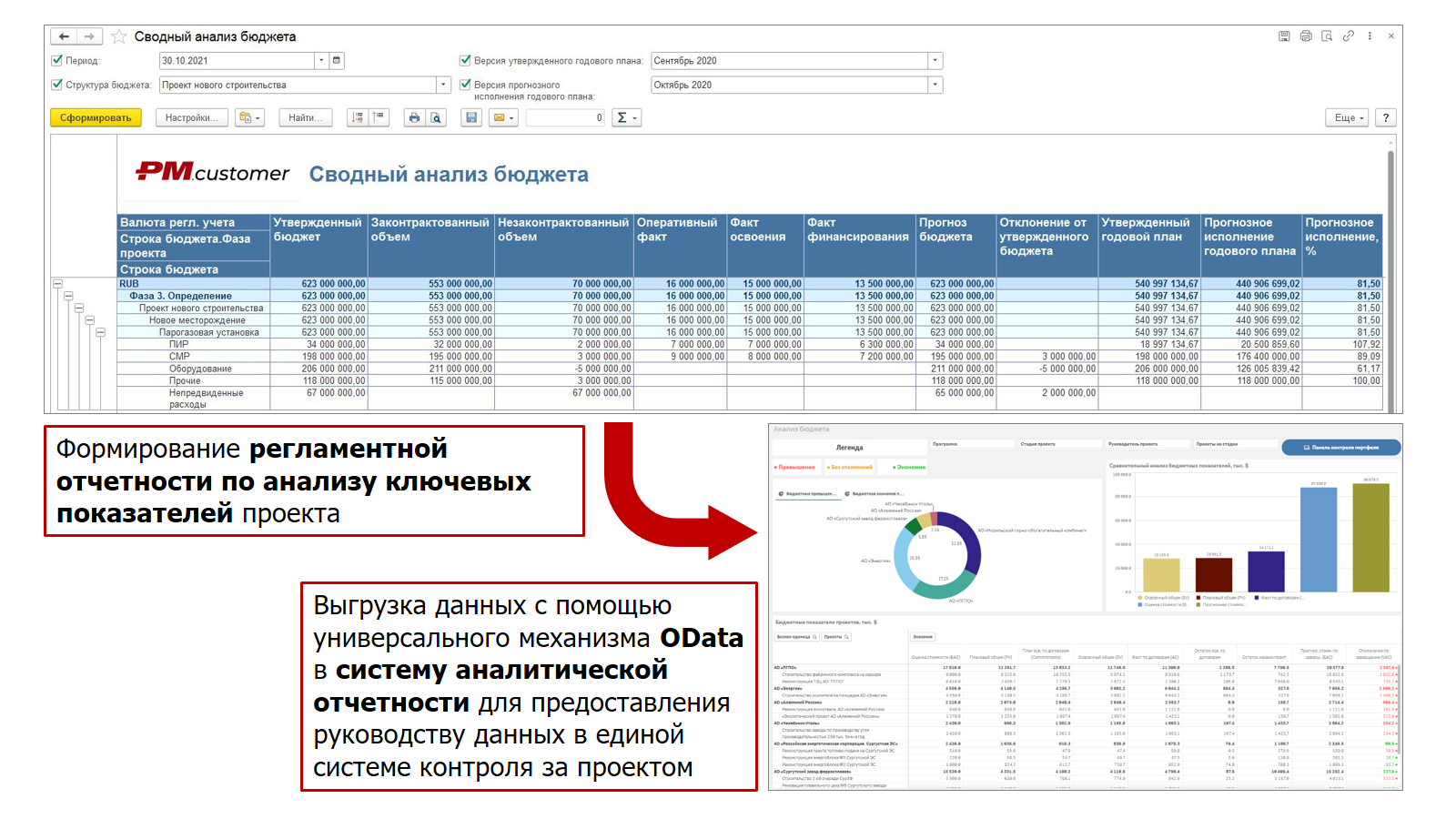The width and height of the screenshot is (1456, 819).
Task: Add report to favorites with star icon
Action: pyautogui.click(x=119, y=36)
